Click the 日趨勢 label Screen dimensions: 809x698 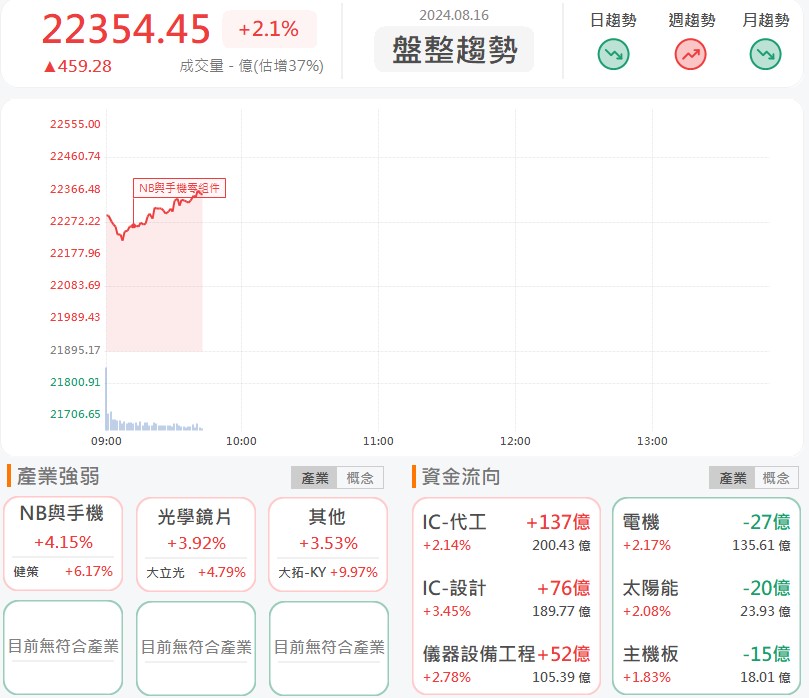613,20
